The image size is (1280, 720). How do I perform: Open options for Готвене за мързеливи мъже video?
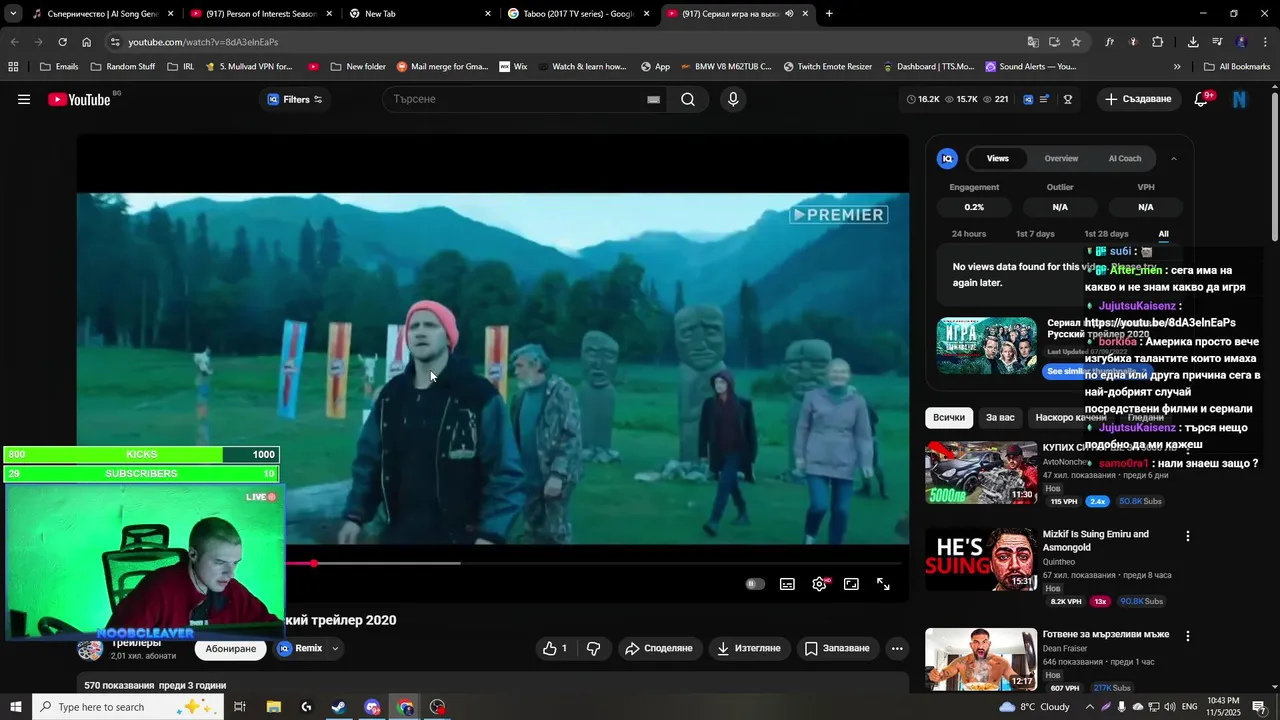pos(1188,636)
